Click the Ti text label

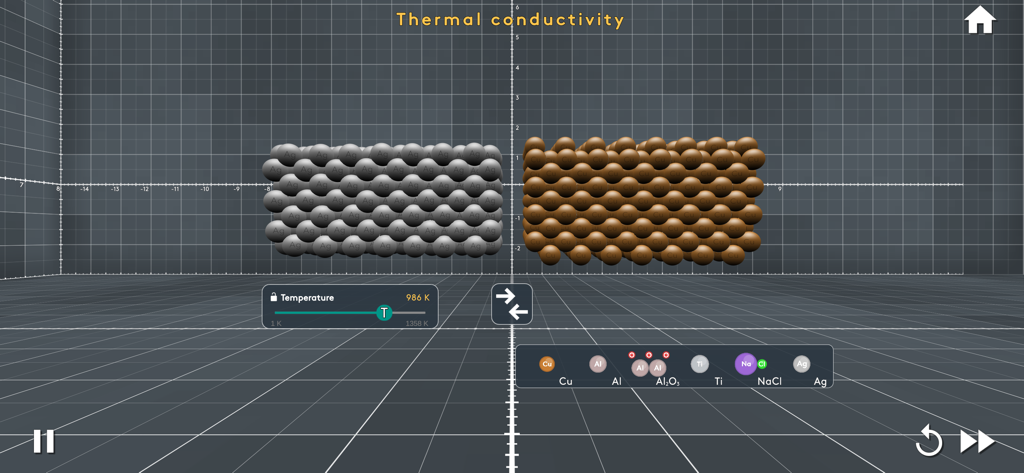pos(718,382)
